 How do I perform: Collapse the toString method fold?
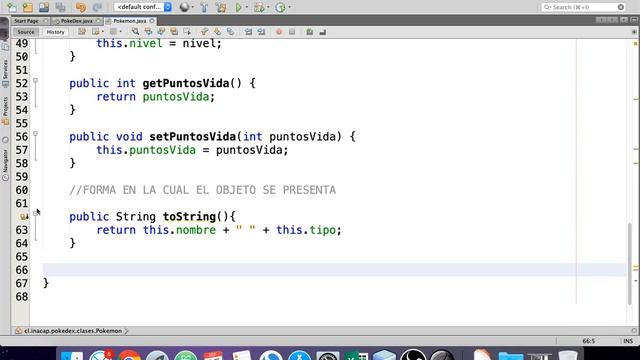tap(36, 213)
